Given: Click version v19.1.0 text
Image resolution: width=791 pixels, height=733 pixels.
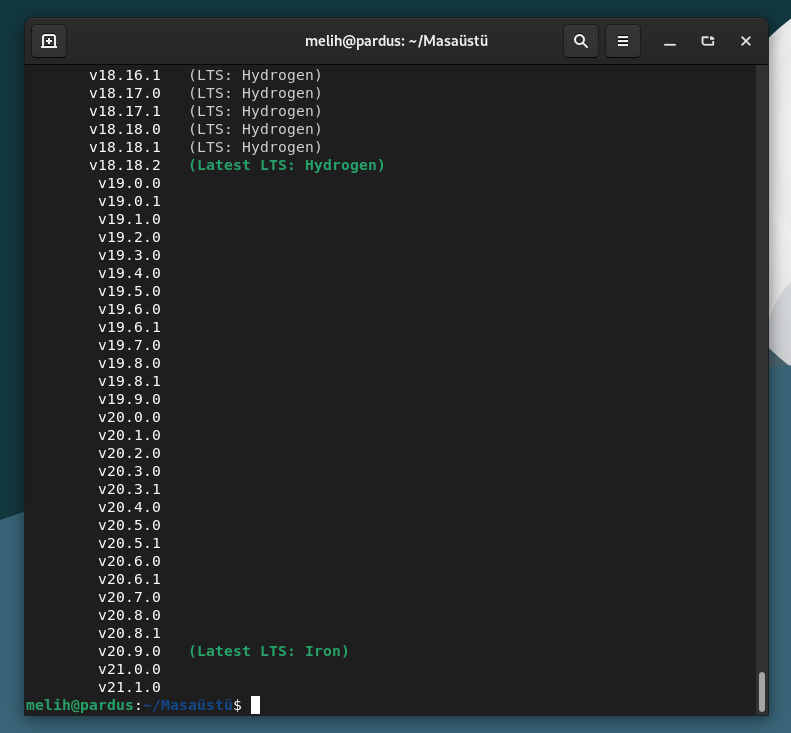Looking at the screenshot, I should [130, 219].
